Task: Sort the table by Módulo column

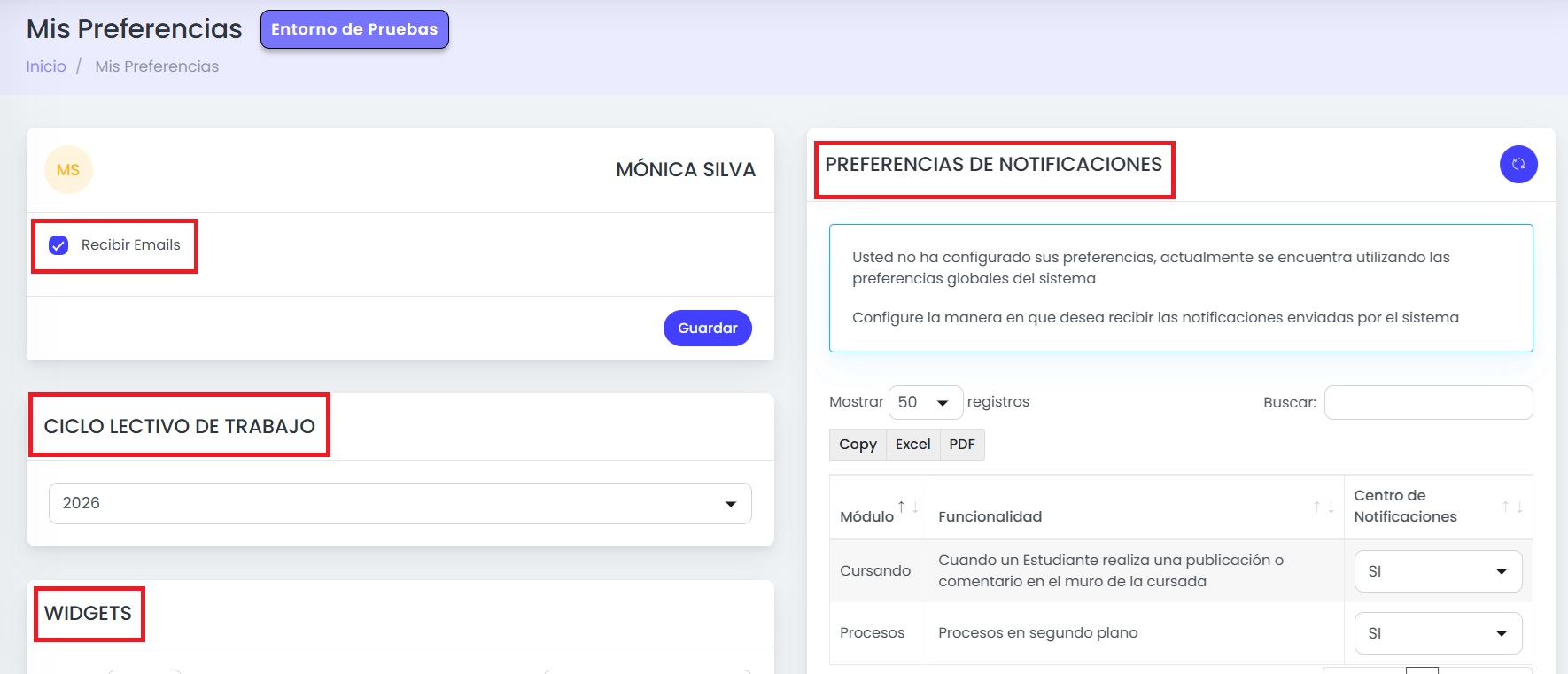Action: click(878, 507)
